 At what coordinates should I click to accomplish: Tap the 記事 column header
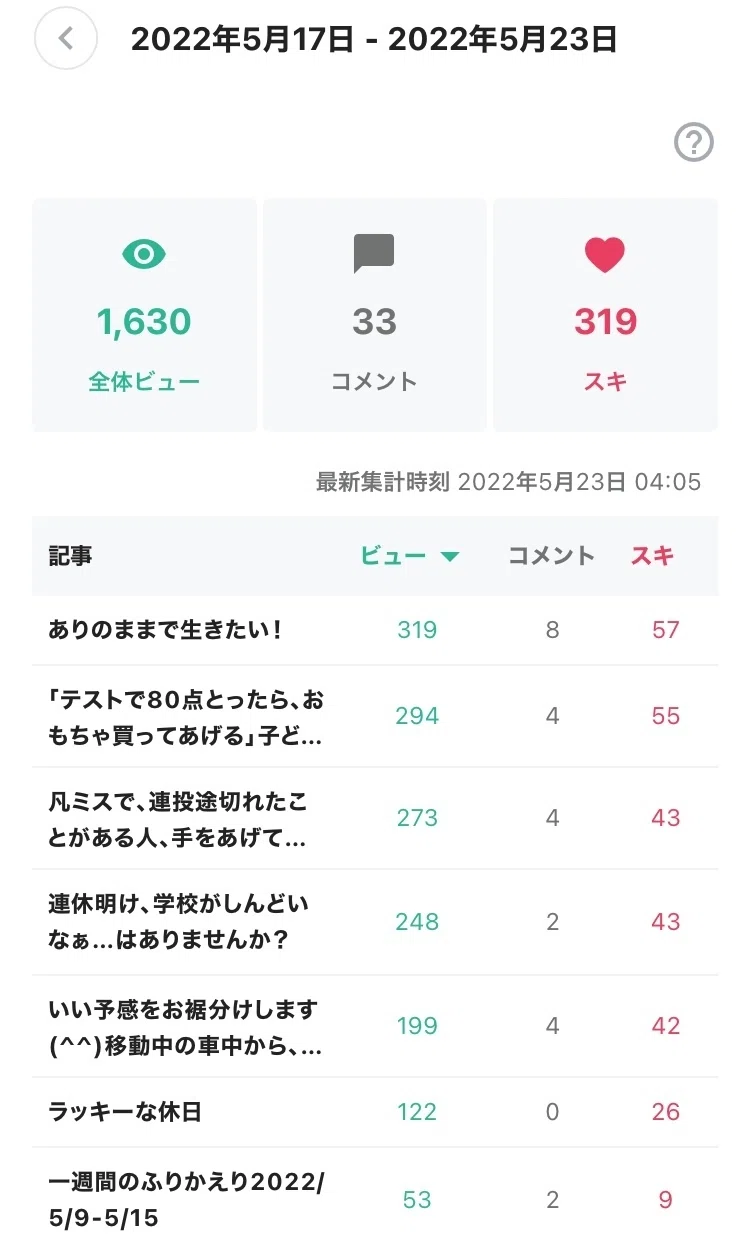pos(70,556)
